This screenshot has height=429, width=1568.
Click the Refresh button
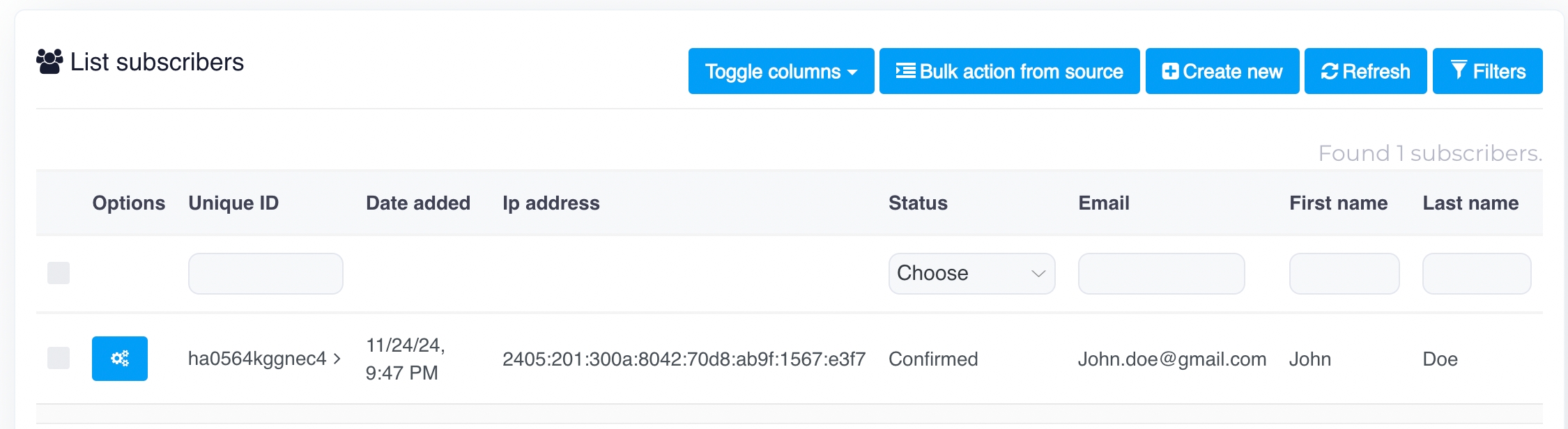[1365, 71]
